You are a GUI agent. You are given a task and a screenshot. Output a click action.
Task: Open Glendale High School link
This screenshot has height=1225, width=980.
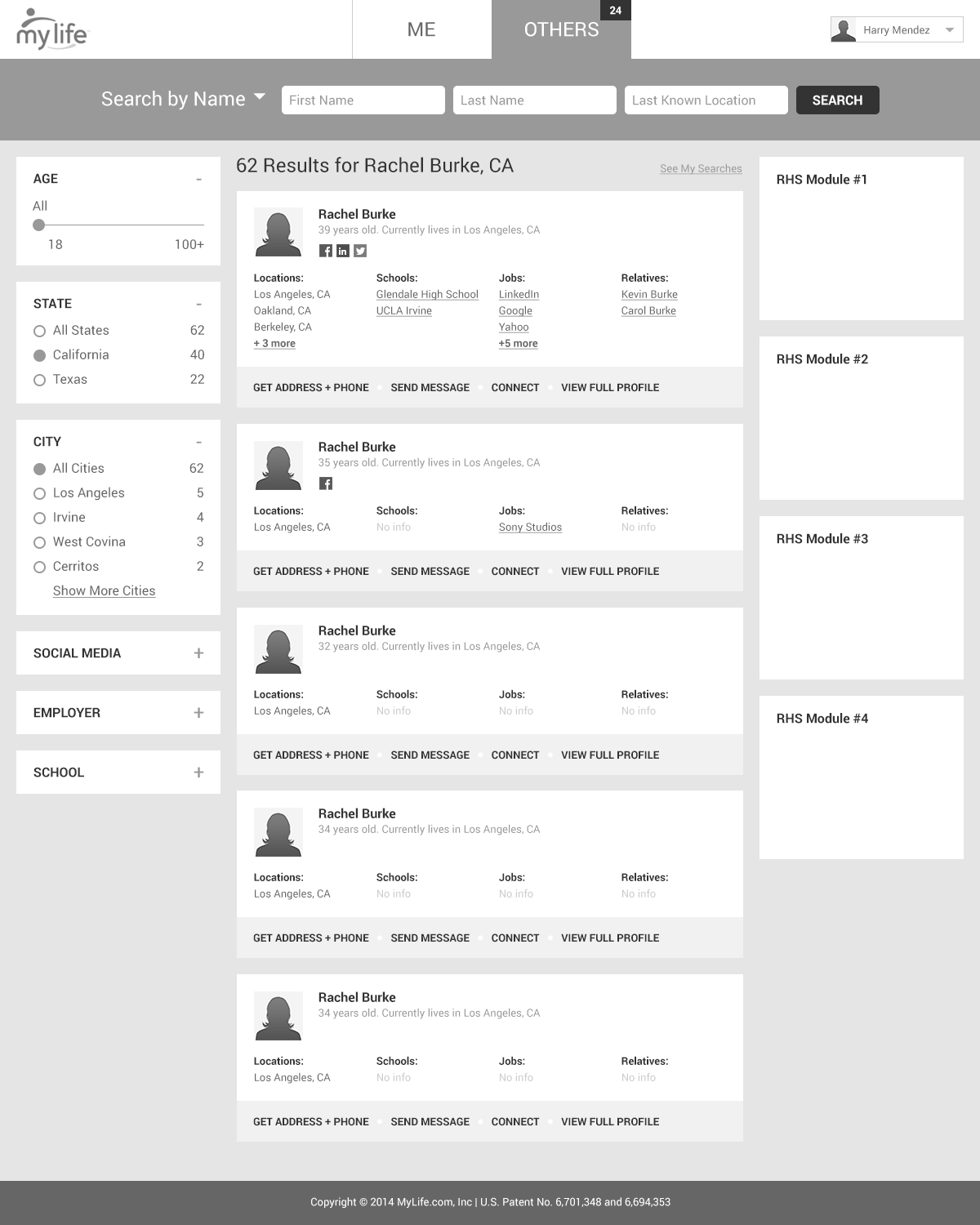[x=427, y=294]
